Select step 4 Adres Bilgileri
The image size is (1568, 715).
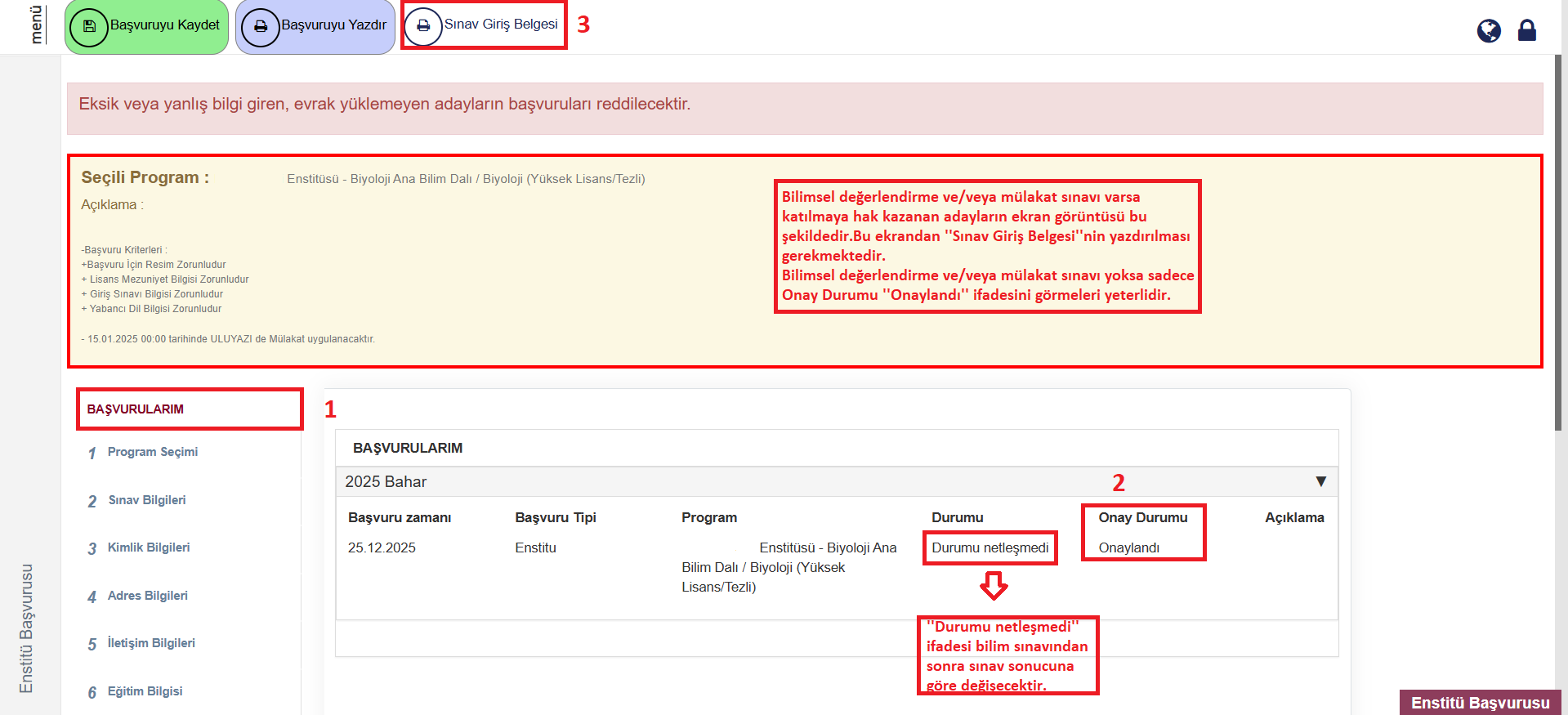[148, 596]
